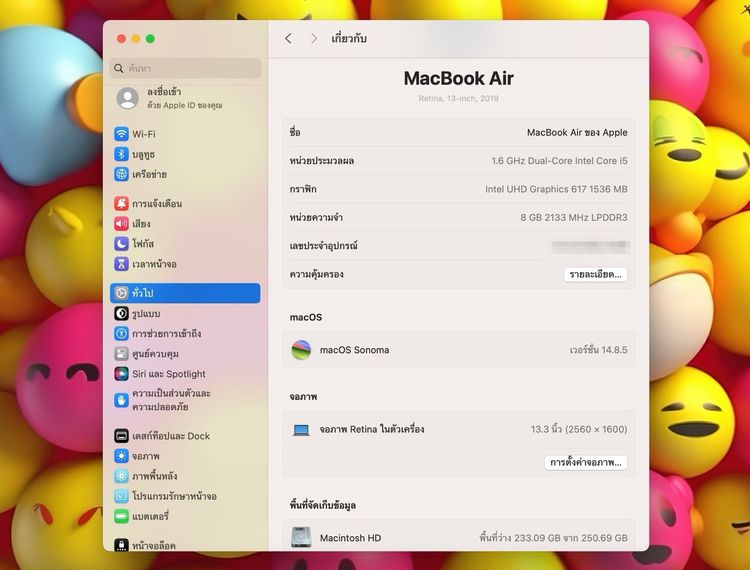The height and width of the screenshot is (570, 750).
Task: Open Appearance icon (รูปแบบ)
Action: point(121,313)
